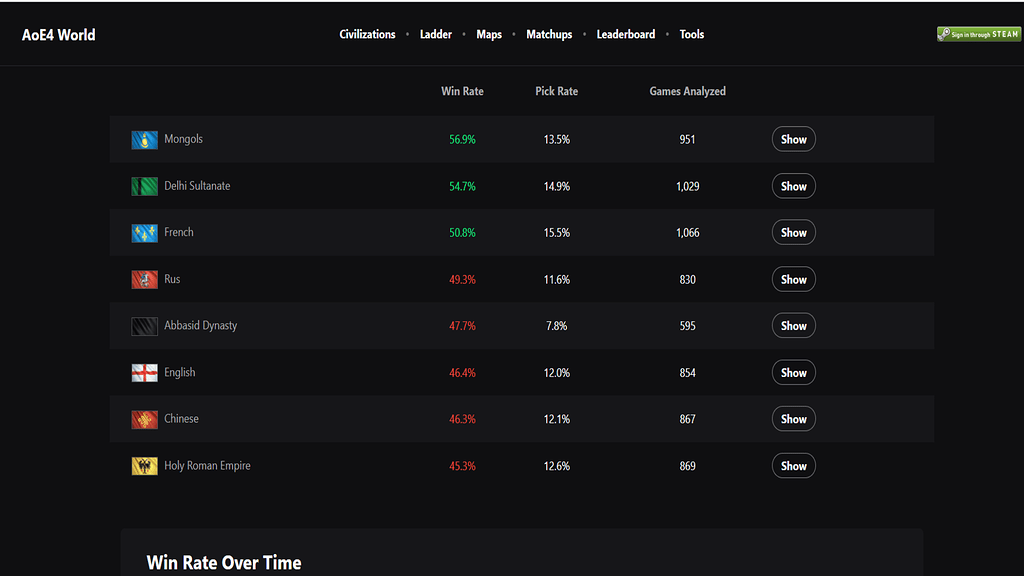Viewport: 1024px width, 576px height.
Task: Show details for Holy Roman Empire
Action: (x=793, y=466)
